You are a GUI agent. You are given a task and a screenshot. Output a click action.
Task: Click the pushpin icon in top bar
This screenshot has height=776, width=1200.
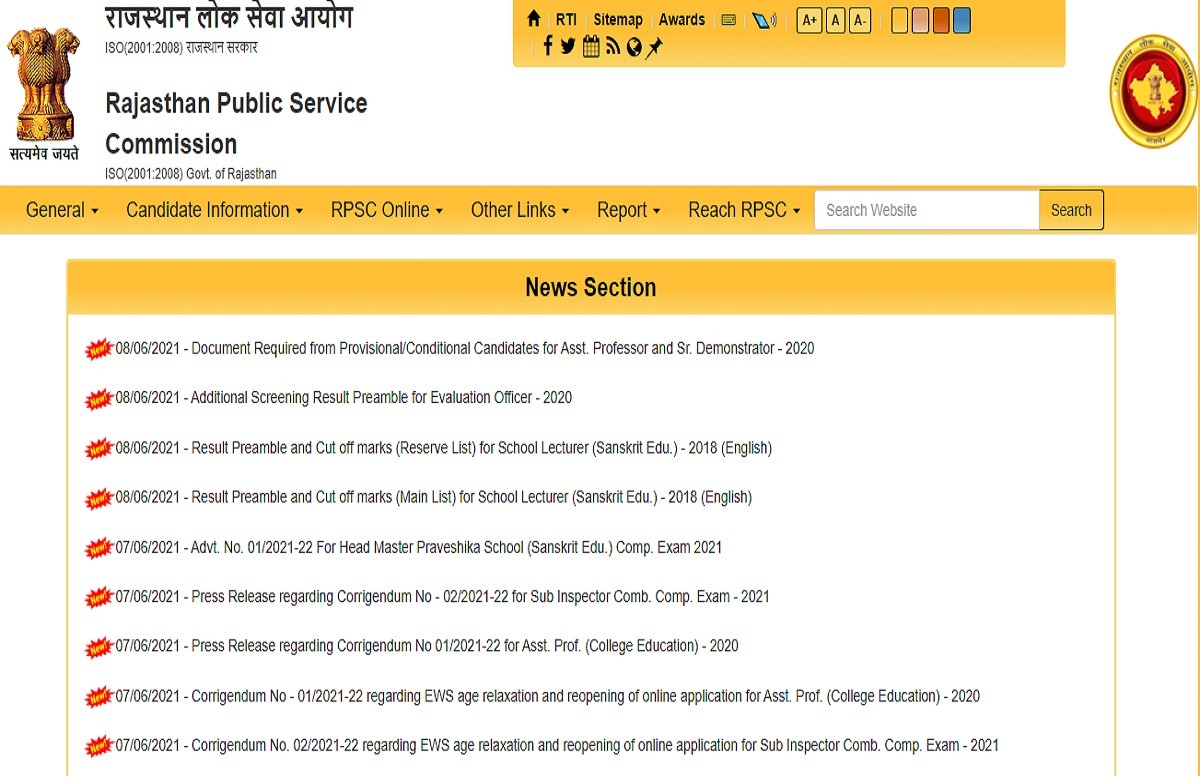coord(654,47)
